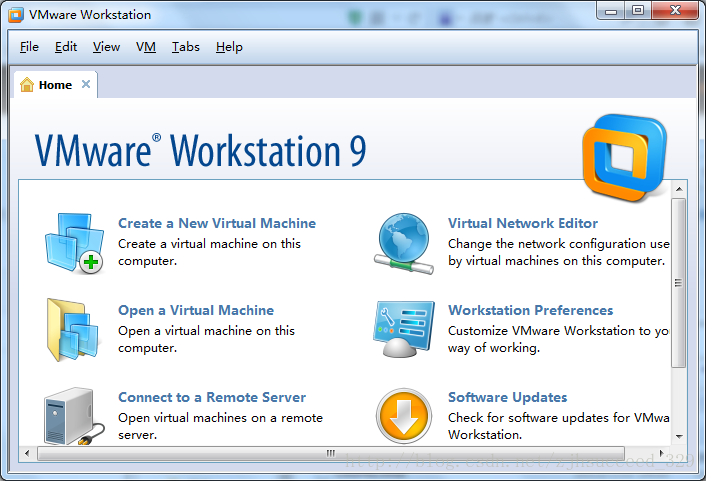Click the "Check for software updates" description

coord(558,426)
